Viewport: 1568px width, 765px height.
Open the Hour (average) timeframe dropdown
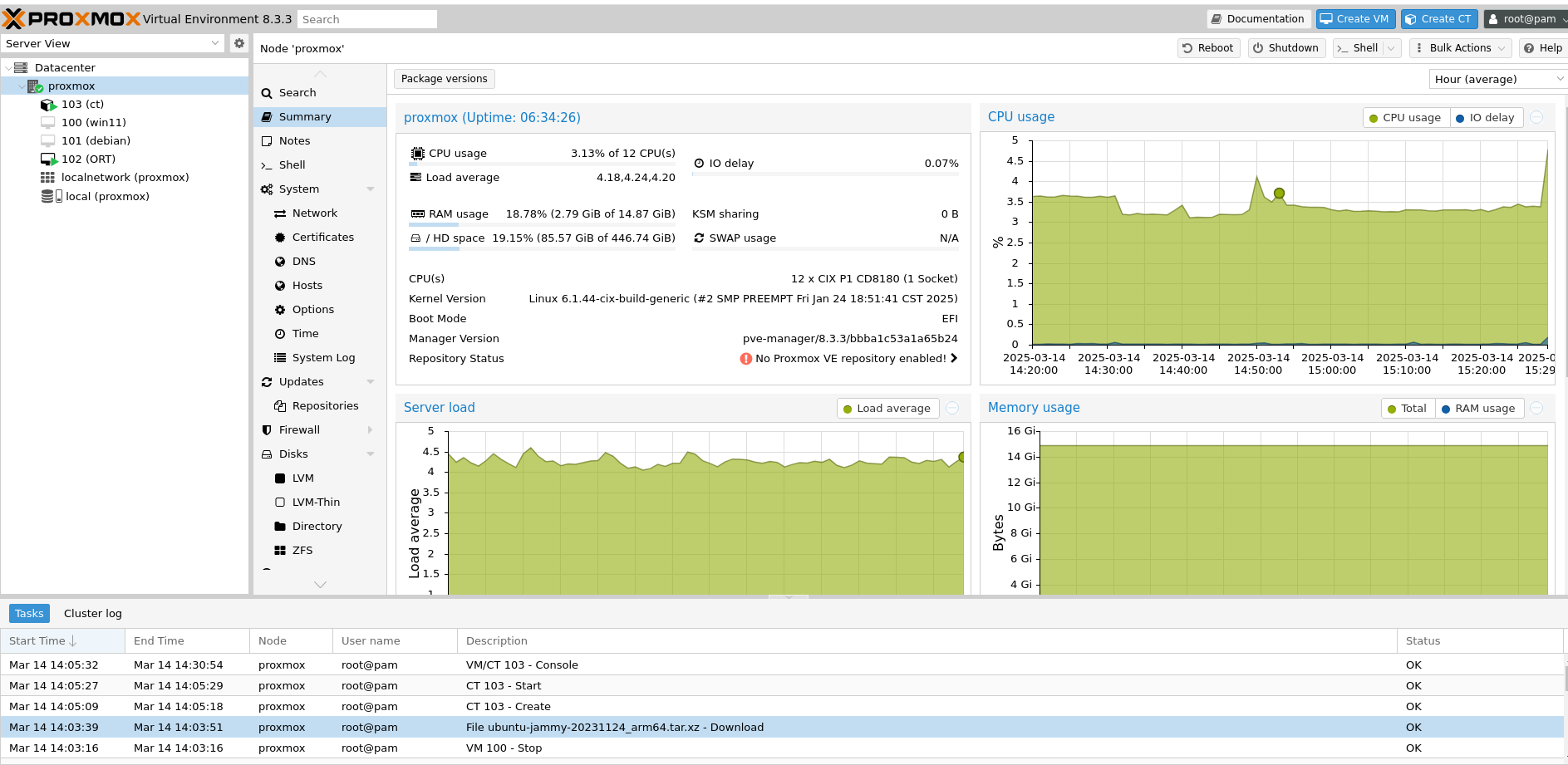1559,79
